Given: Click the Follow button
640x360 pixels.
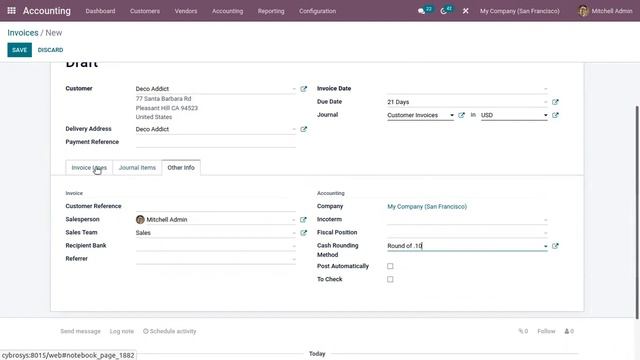Looking at the screenshot, I should pyautogui.click(x=546, y=331).
